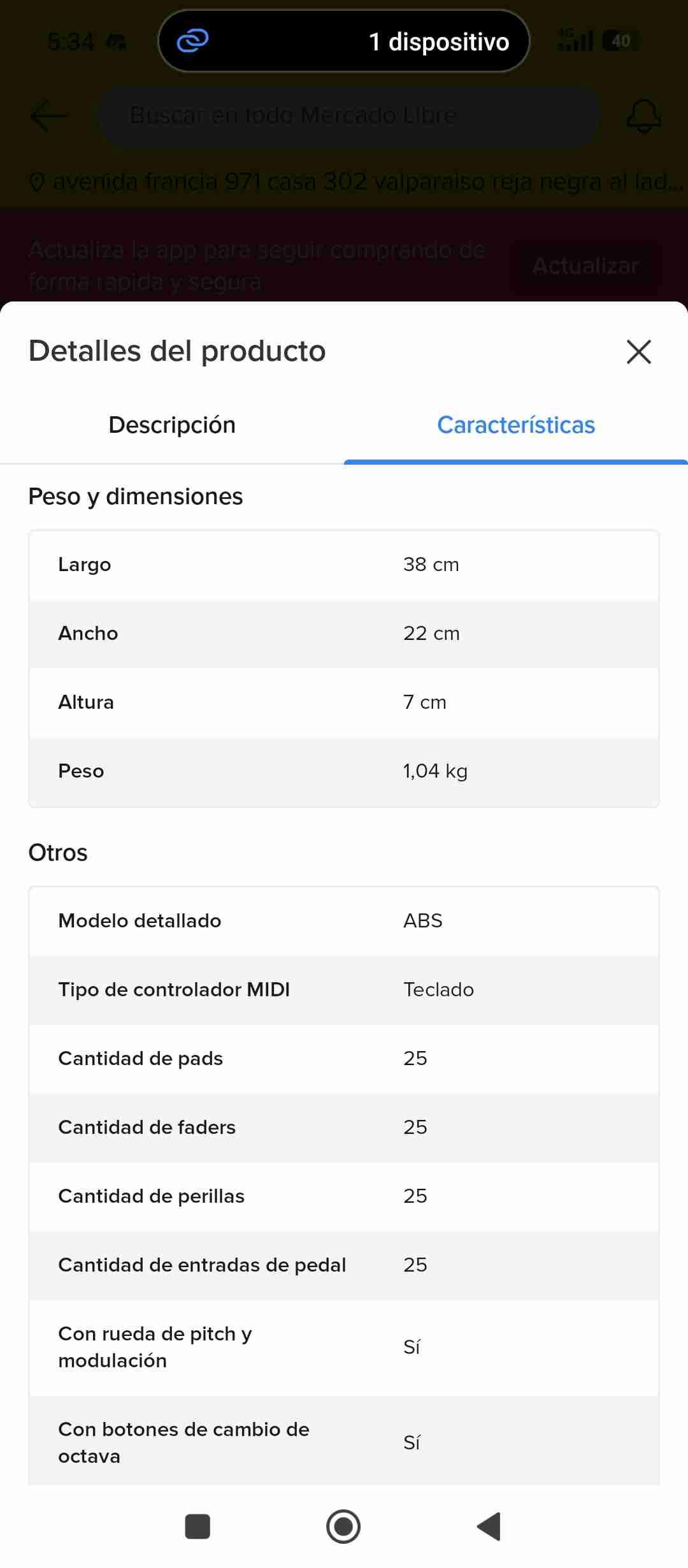Select the Características tab
The image size is (688, 1568).
[515, 425]
